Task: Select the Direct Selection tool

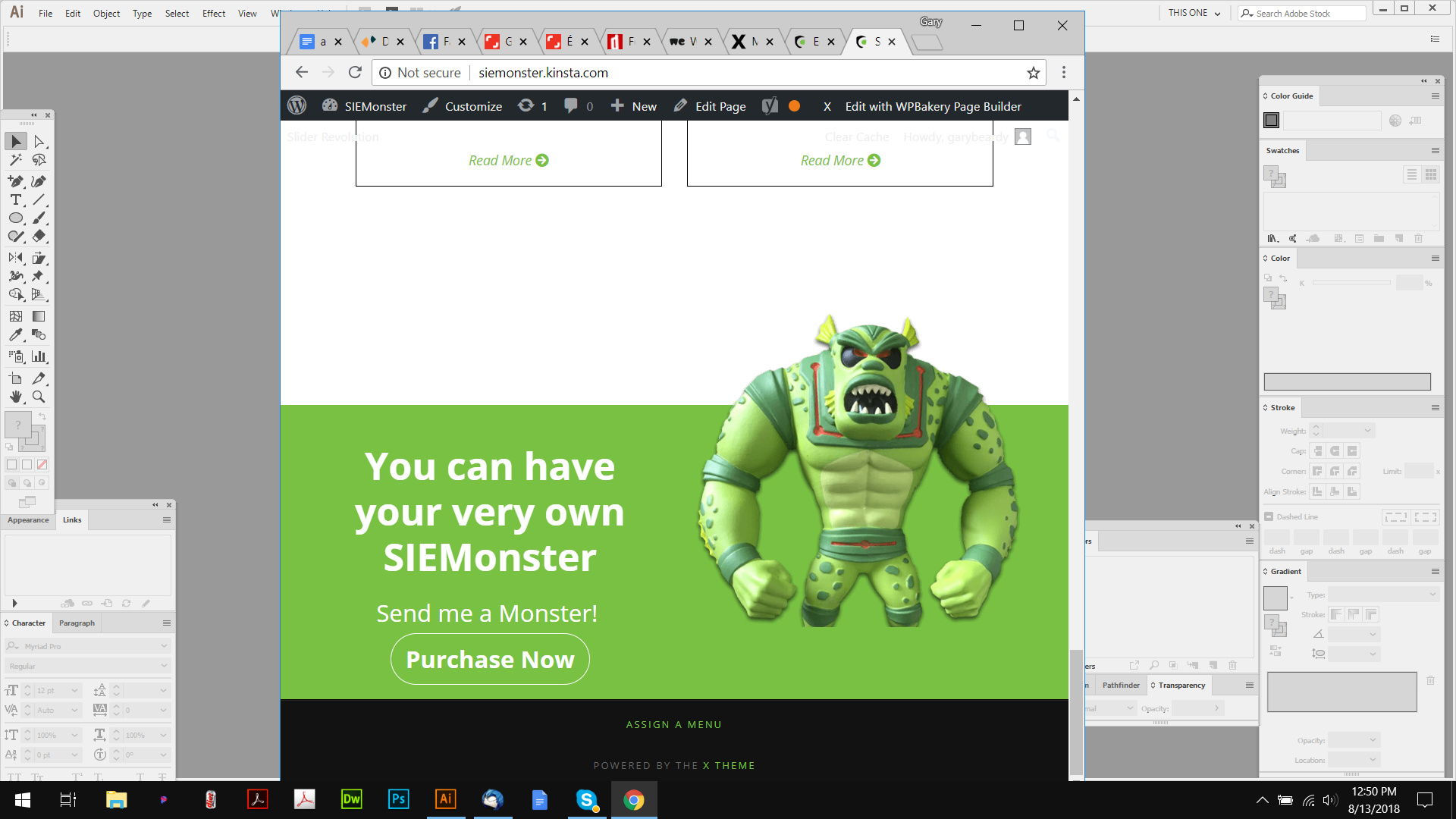Action: [x=39, y=142]
